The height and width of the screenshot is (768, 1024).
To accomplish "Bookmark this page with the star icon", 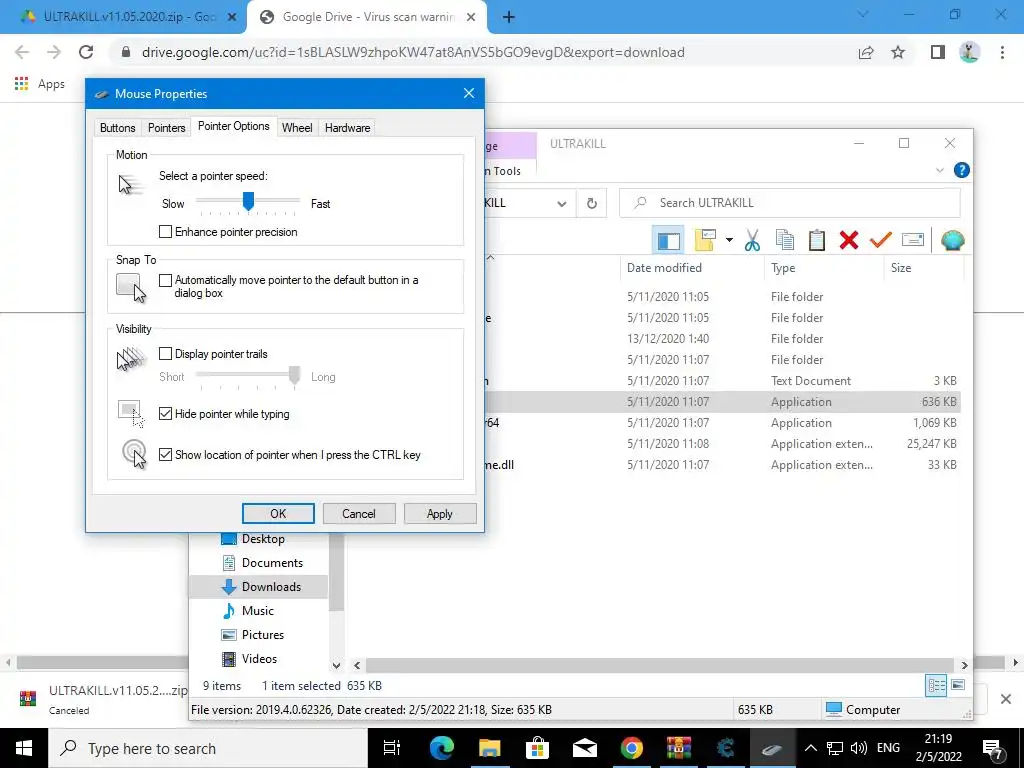I will (898, 52).
